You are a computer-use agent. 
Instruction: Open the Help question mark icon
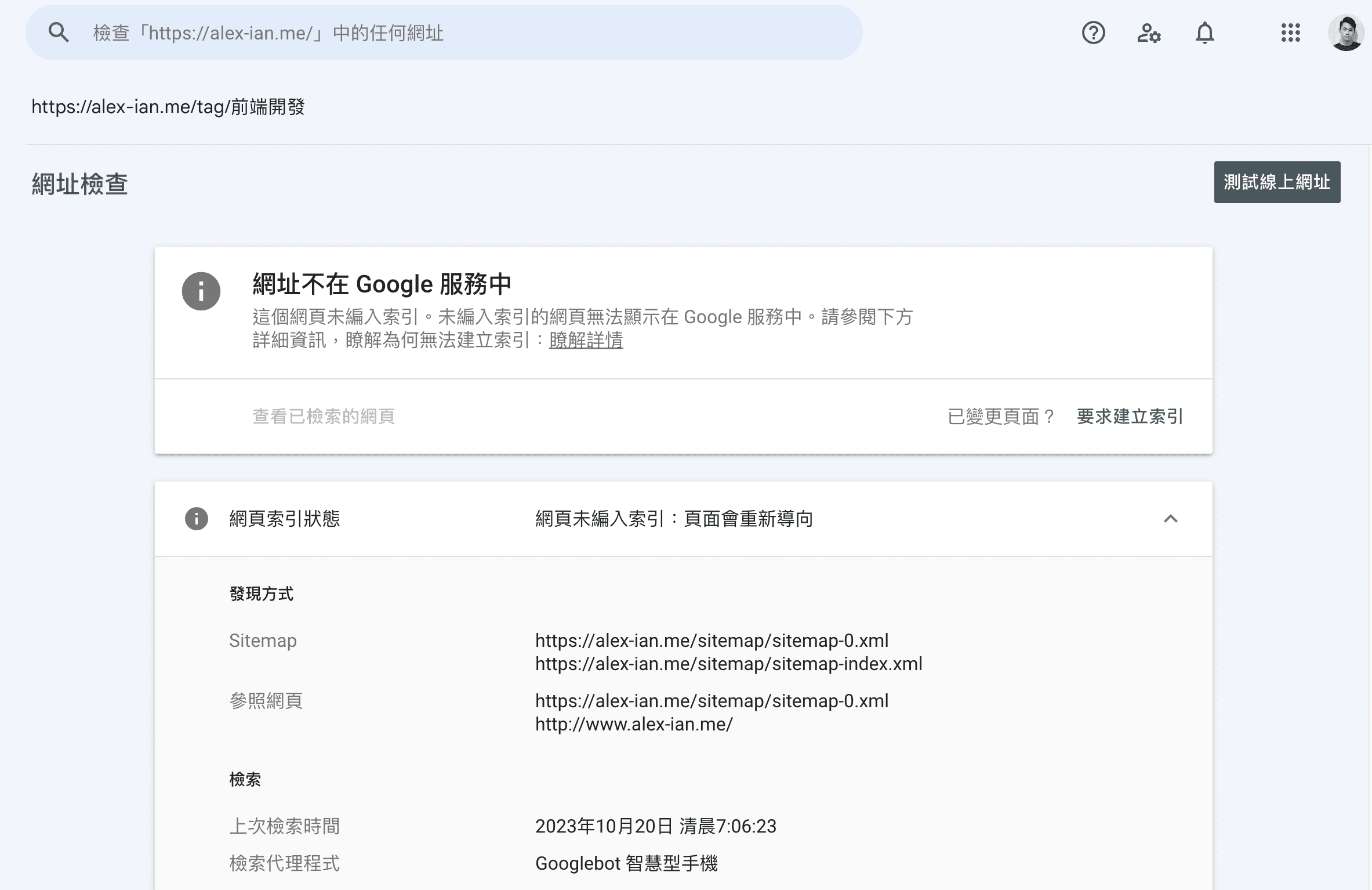pos(1093,32)
